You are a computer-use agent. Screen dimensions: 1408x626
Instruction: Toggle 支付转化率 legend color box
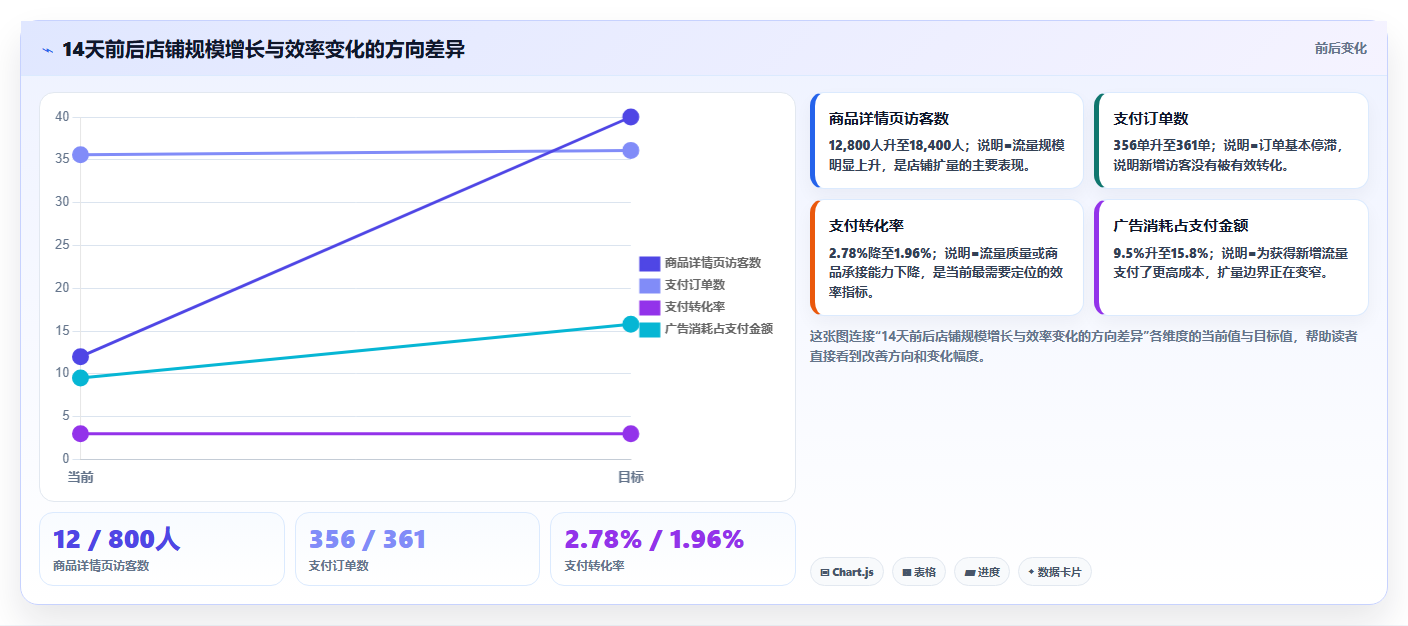[x=650, y=307]
